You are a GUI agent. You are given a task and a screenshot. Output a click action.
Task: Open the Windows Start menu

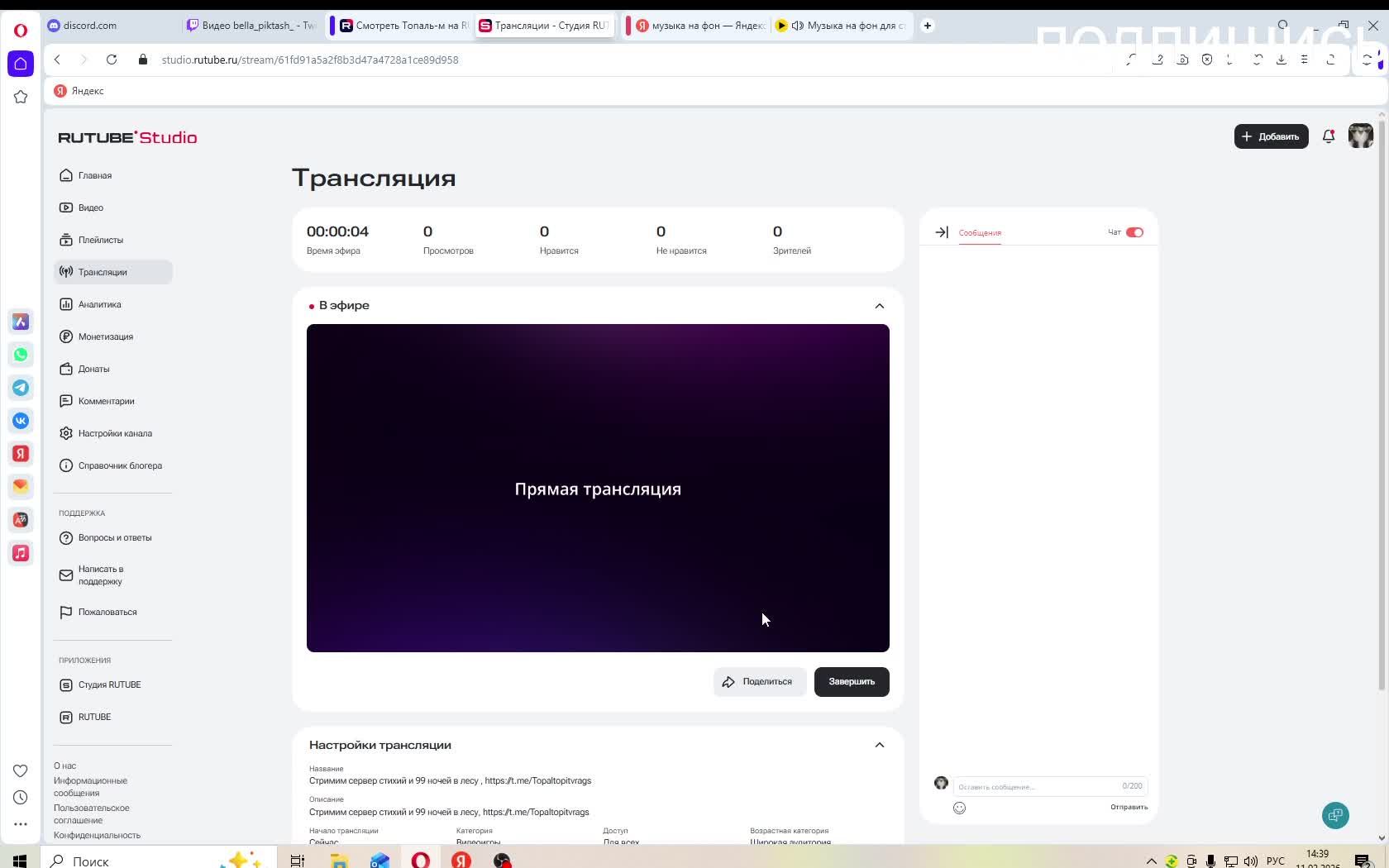click(20, 861)
